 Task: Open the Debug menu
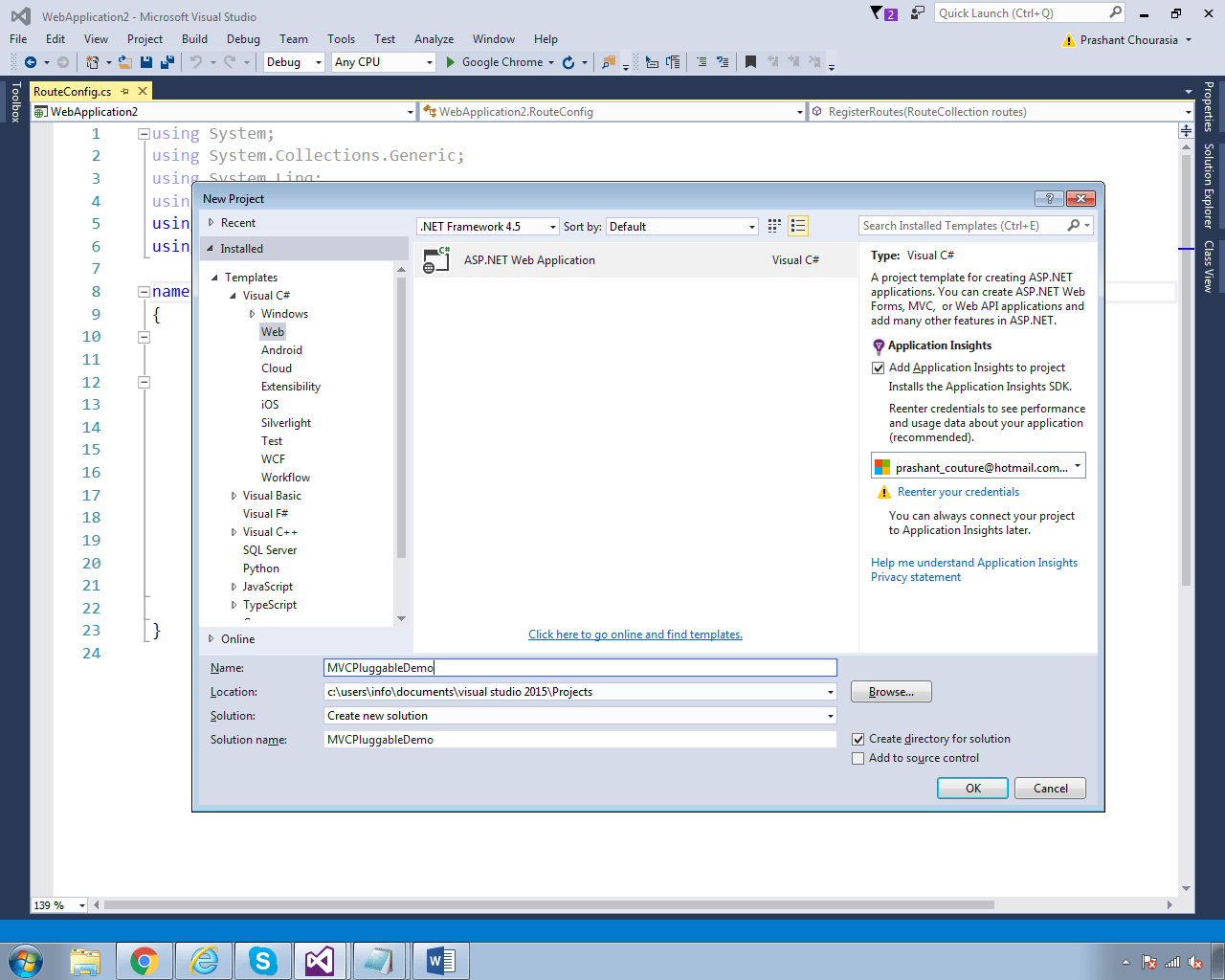point(243,39)
